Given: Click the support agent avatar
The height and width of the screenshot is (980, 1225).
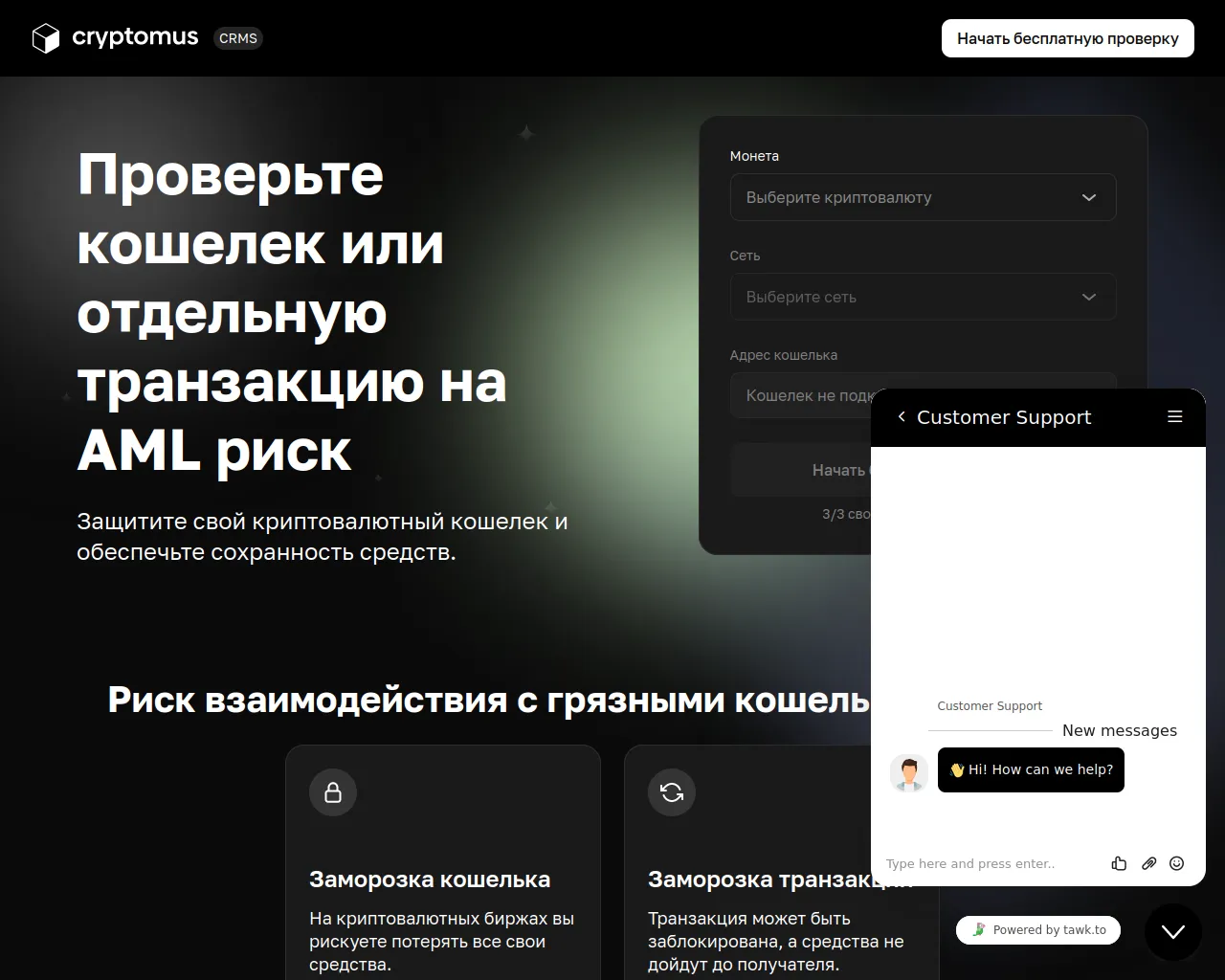Looking at the screenshot, I should point(908,772).
